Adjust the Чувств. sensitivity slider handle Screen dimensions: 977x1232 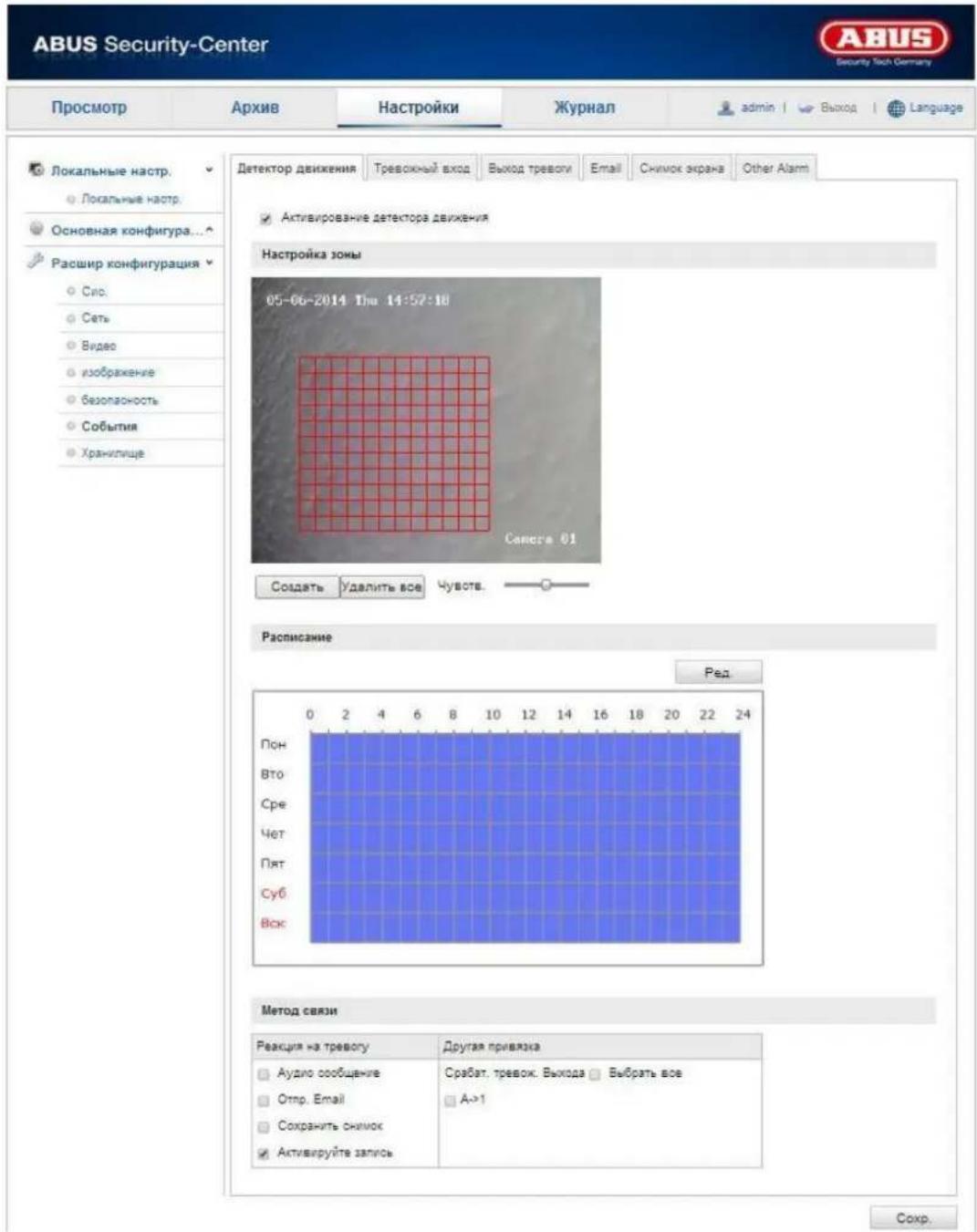(546, 585)
